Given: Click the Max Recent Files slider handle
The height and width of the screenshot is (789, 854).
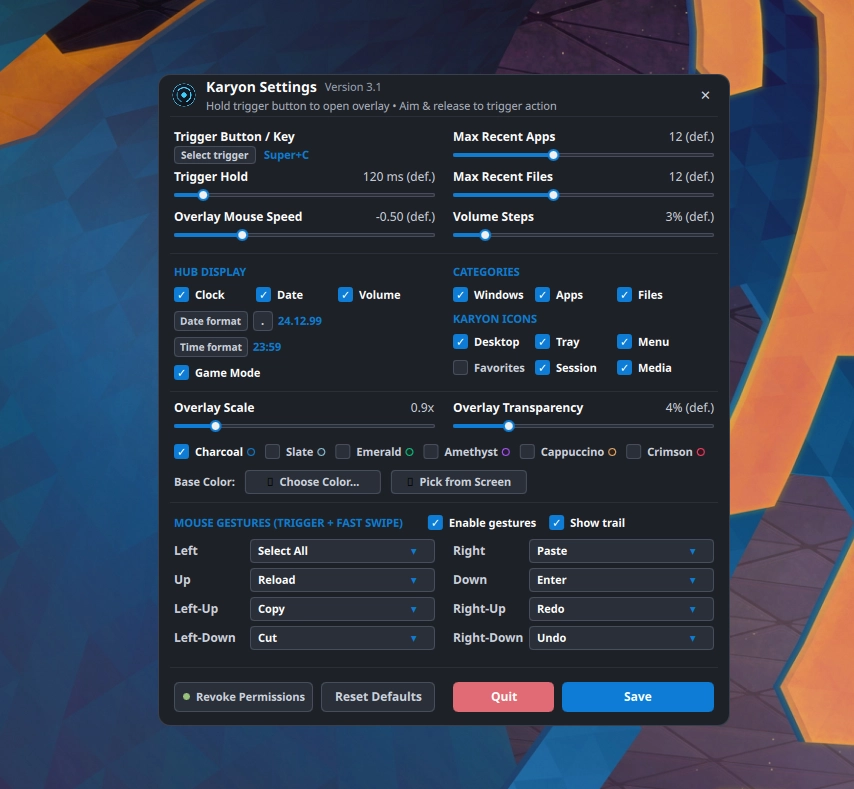Looking at the screenshot, I should 553,195.
